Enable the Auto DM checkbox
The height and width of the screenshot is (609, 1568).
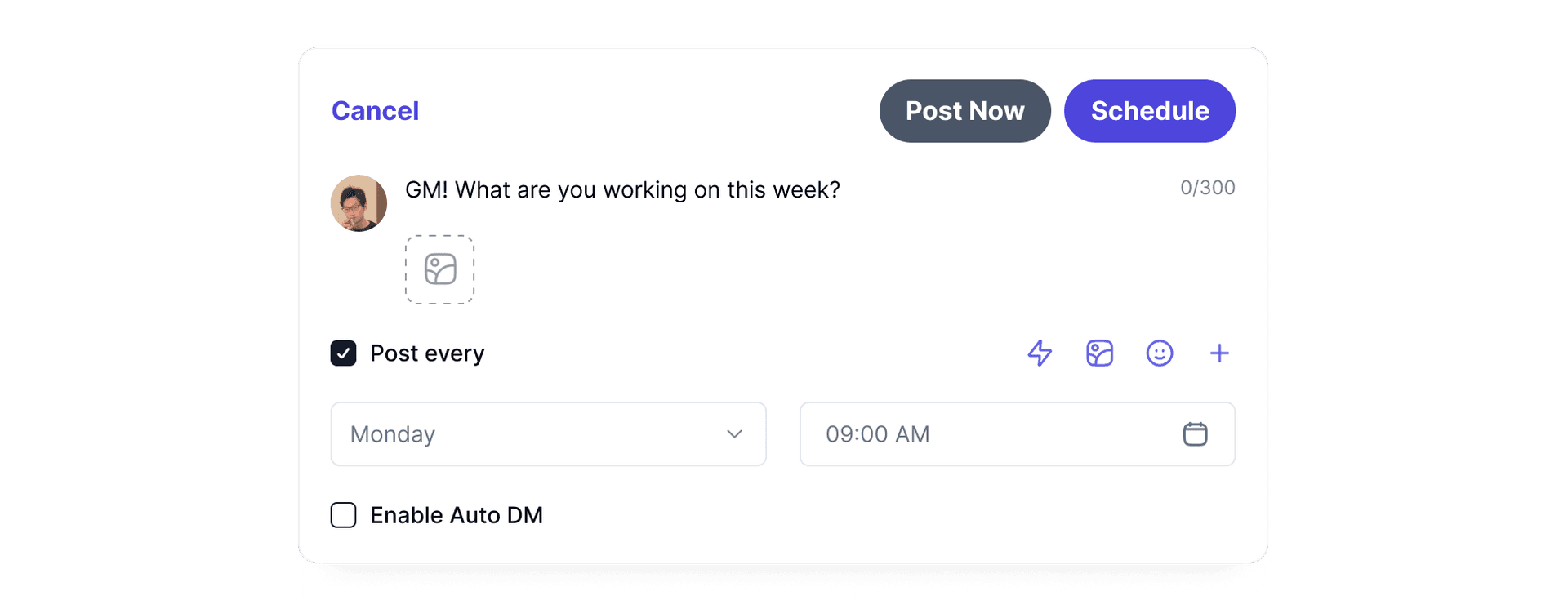pos(344,514)
